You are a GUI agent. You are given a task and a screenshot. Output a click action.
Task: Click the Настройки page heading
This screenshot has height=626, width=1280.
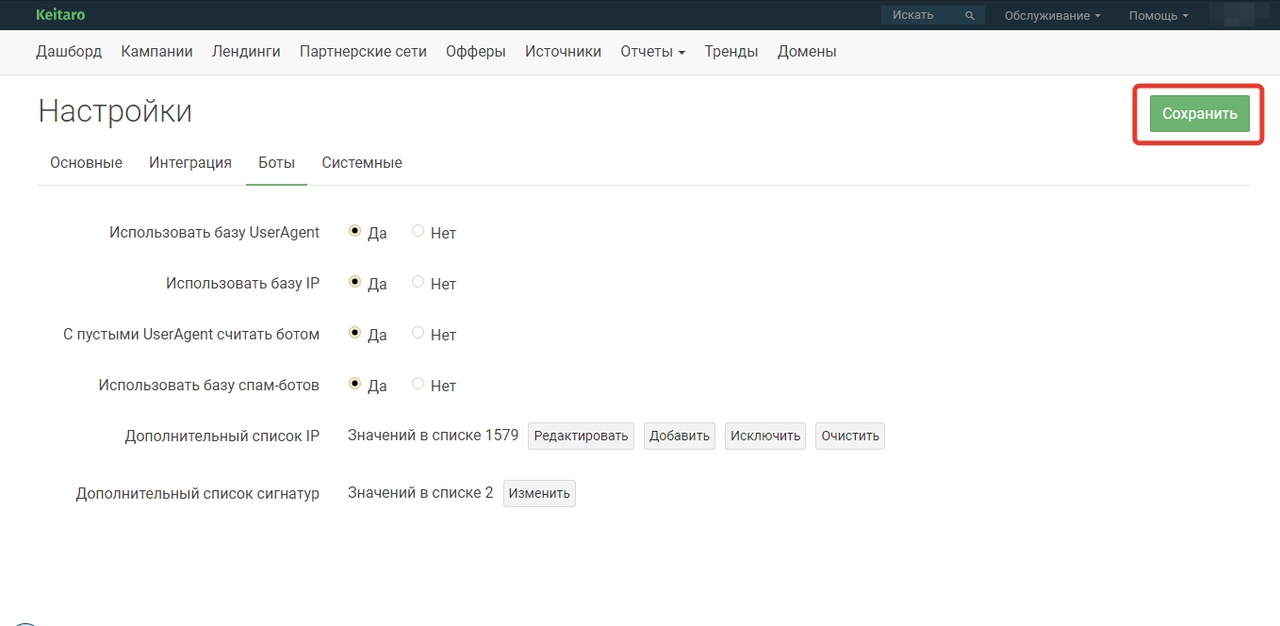click(x=115, y=111)
